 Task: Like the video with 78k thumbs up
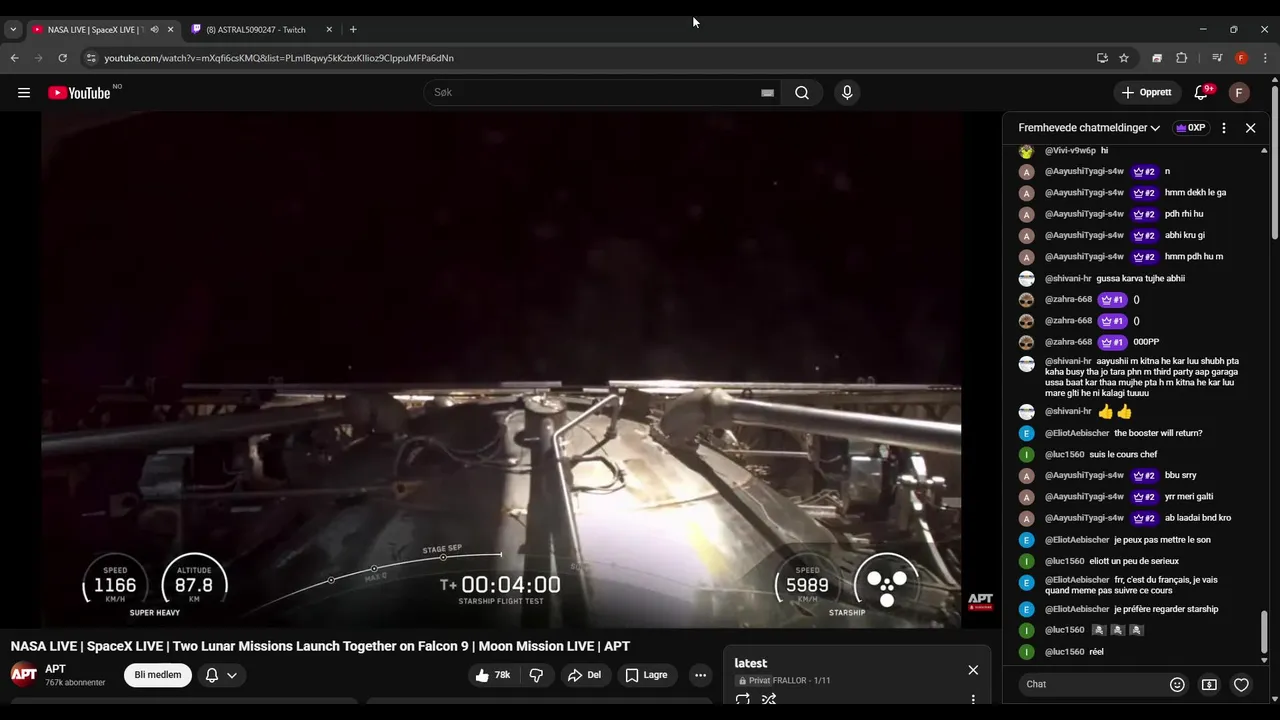pyautogui.click(x=493, y=675)
